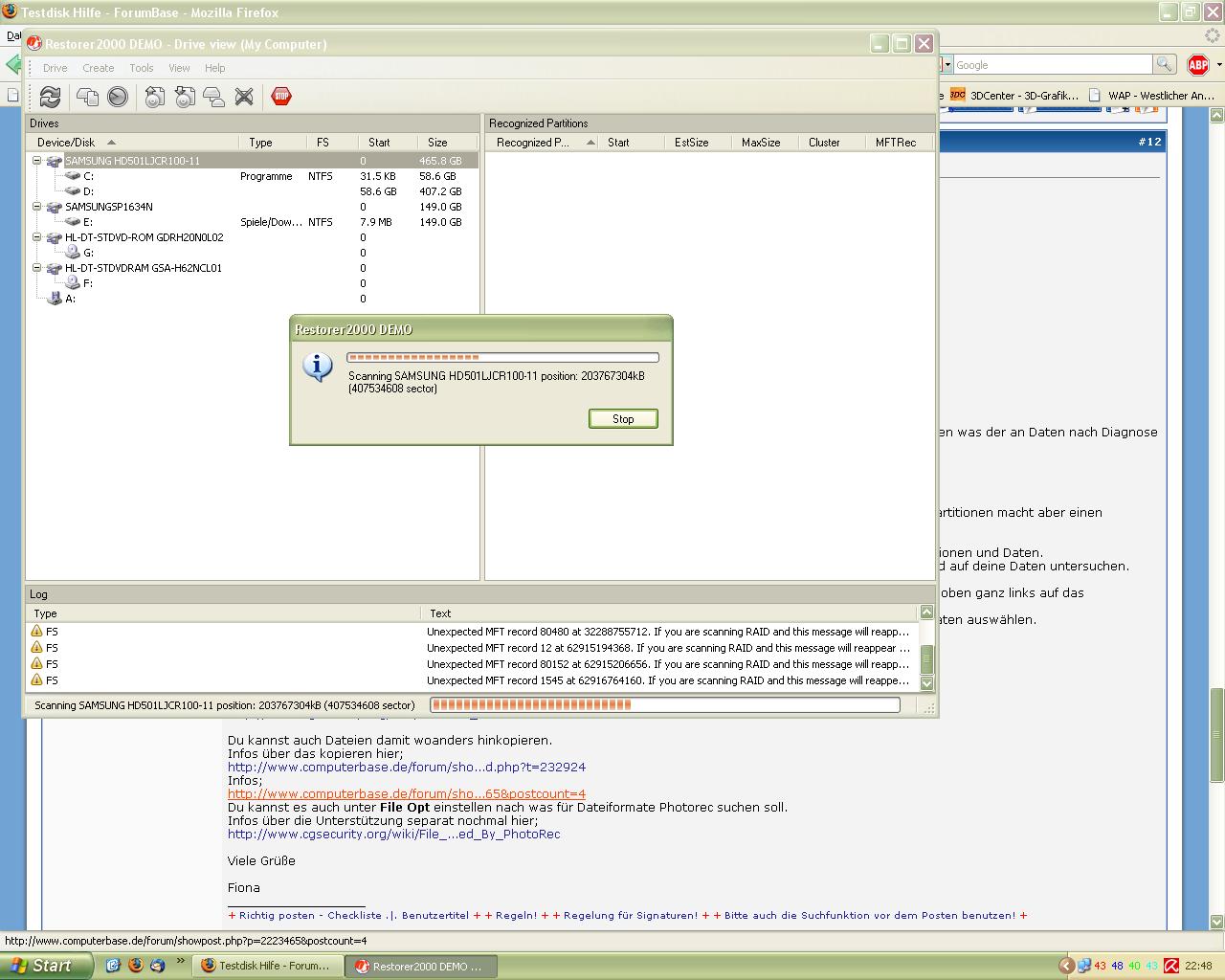1225x980 pixels.
Task: Click the Log panel scrollbar up arrow
Action: click(926, 612)
